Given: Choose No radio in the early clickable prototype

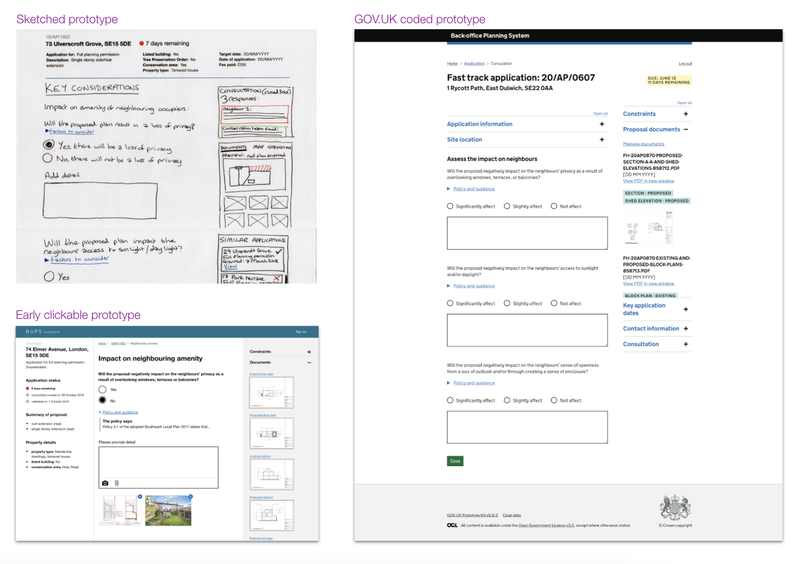Looking at the screenshot, I should (x=103, y=400).
